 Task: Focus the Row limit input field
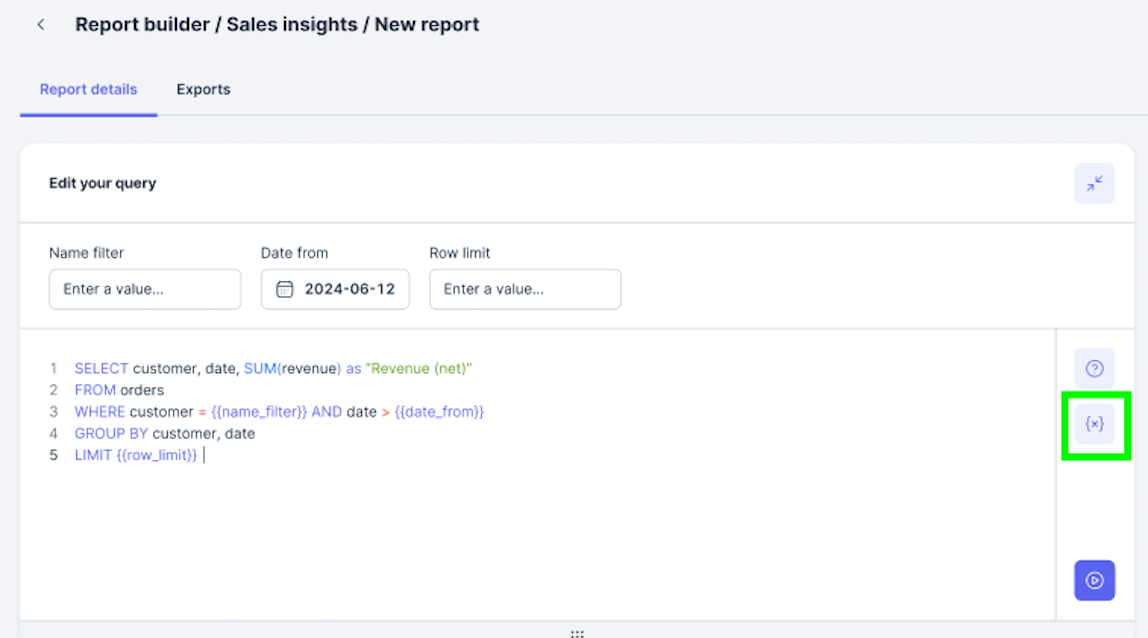pos(525,289)
